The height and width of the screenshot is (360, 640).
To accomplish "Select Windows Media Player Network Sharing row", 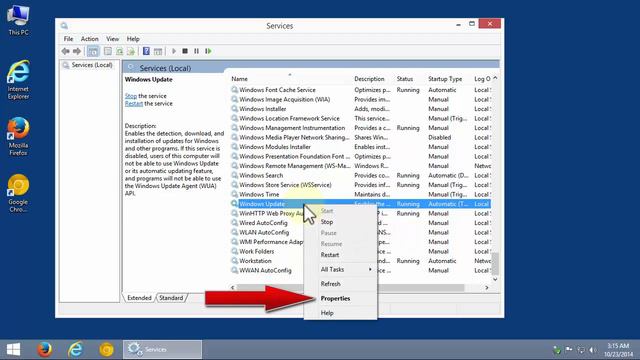I will pos(360,138).
